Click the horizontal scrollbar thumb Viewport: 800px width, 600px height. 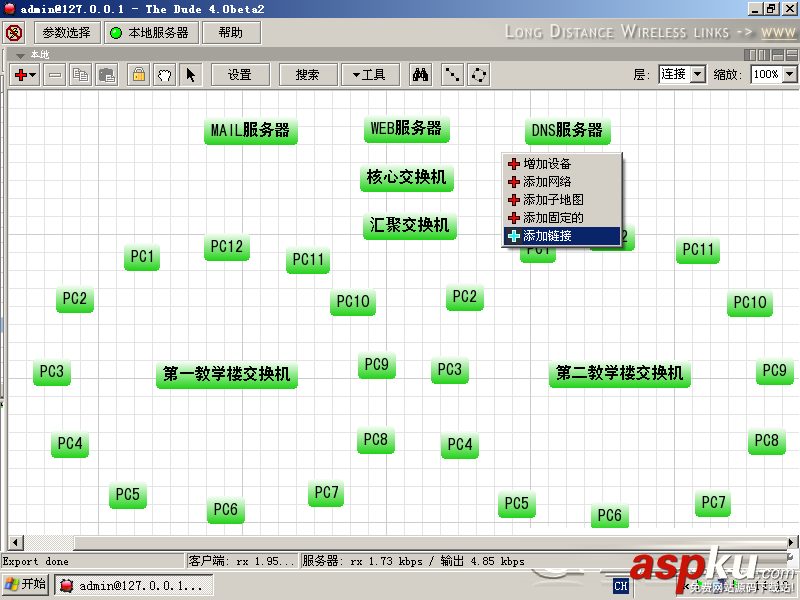[431, 542]
